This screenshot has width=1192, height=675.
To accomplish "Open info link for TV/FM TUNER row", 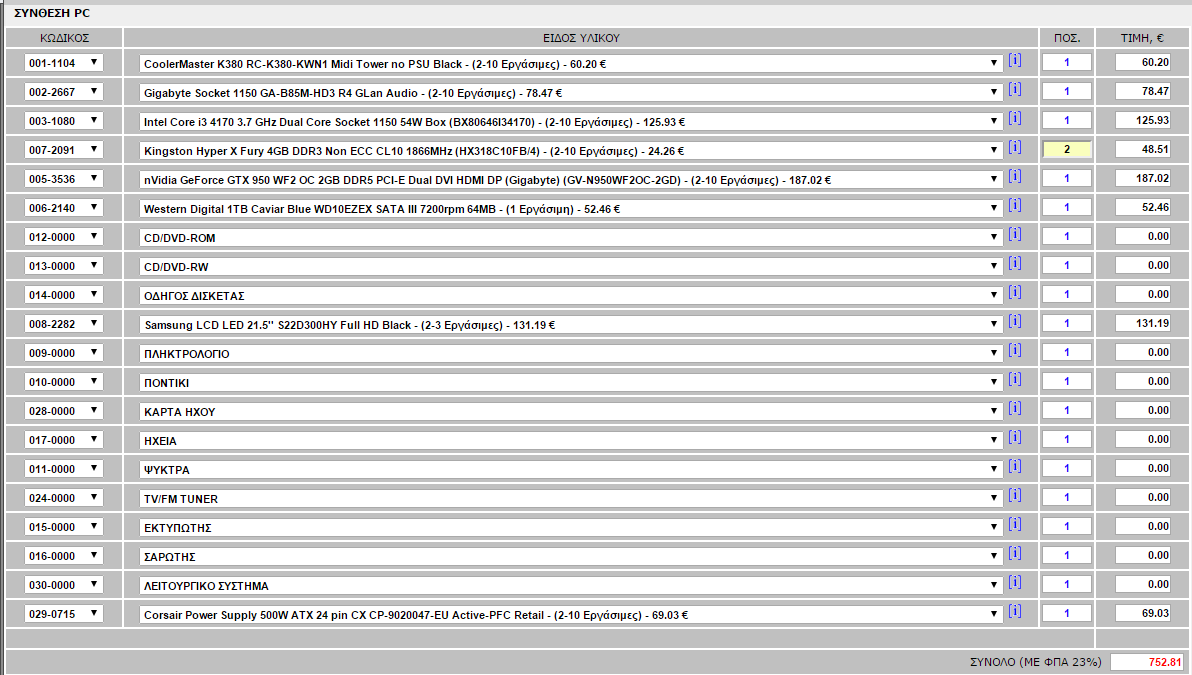I will pos(1015,495).
